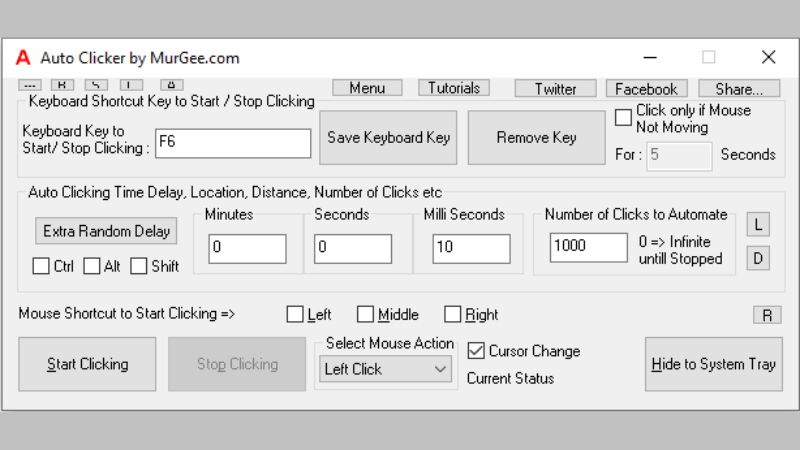Toggle the Ctrl modifier checkbox

point(41,266)
